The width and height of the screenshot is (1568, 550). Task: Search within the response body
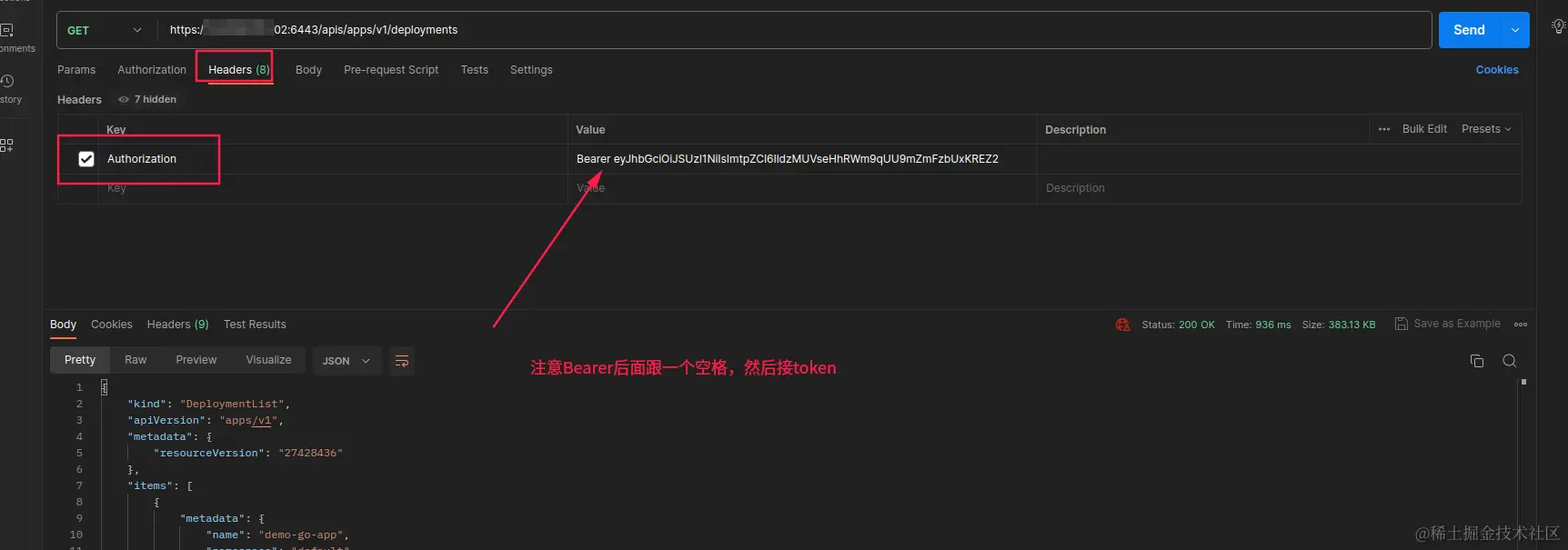(1510, 361)
